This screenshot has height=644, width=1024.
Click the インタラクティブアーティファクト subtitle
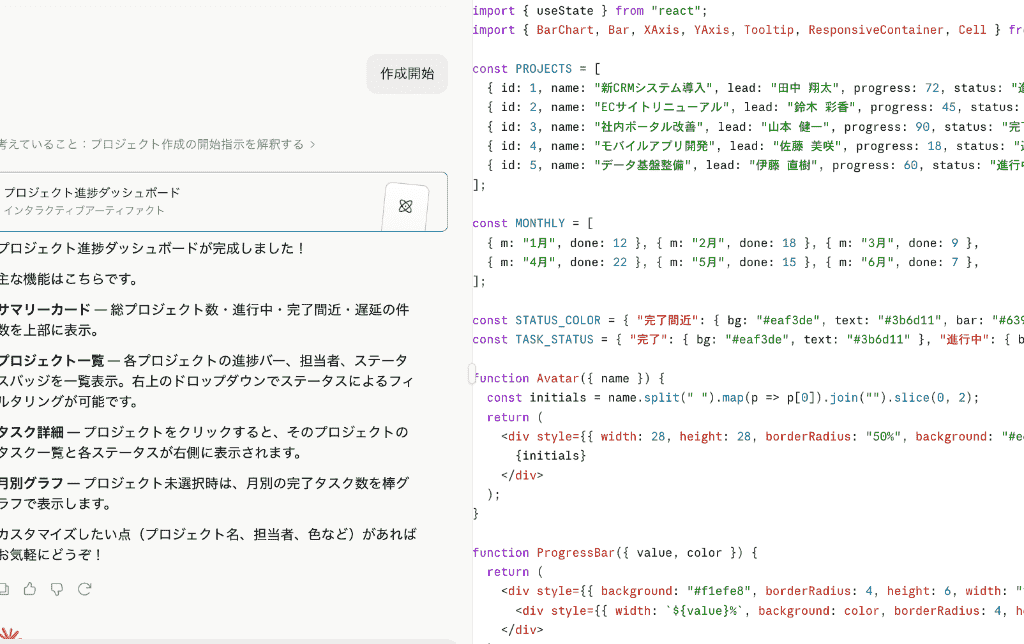pos(84,210)
